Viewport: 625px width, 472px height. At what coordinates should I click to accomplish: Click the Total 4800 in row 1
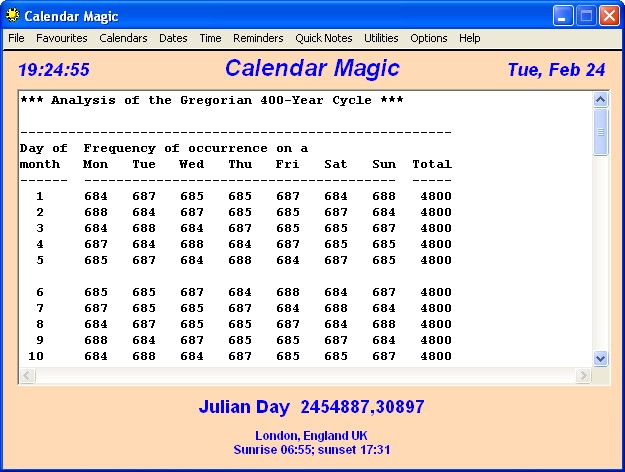pos(436,196)
